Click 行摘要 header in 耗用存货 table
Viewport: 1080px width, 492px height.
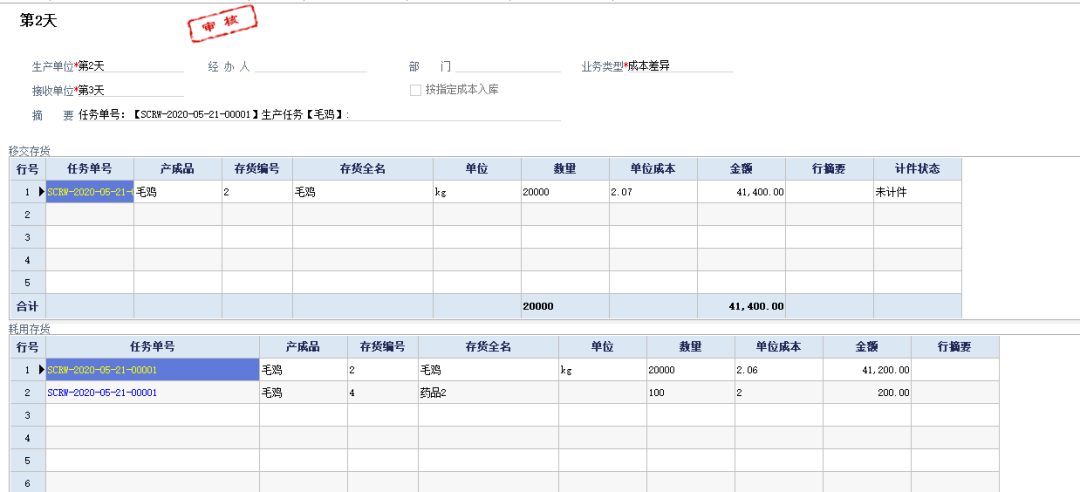click(x=954, y=347)
